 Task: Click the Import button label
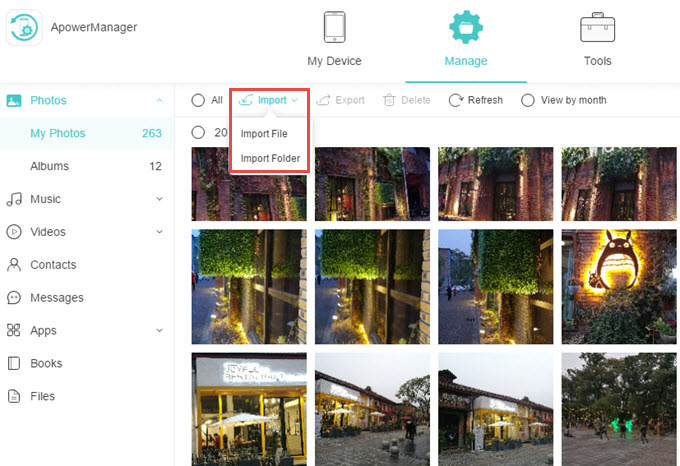click(272, 100)
